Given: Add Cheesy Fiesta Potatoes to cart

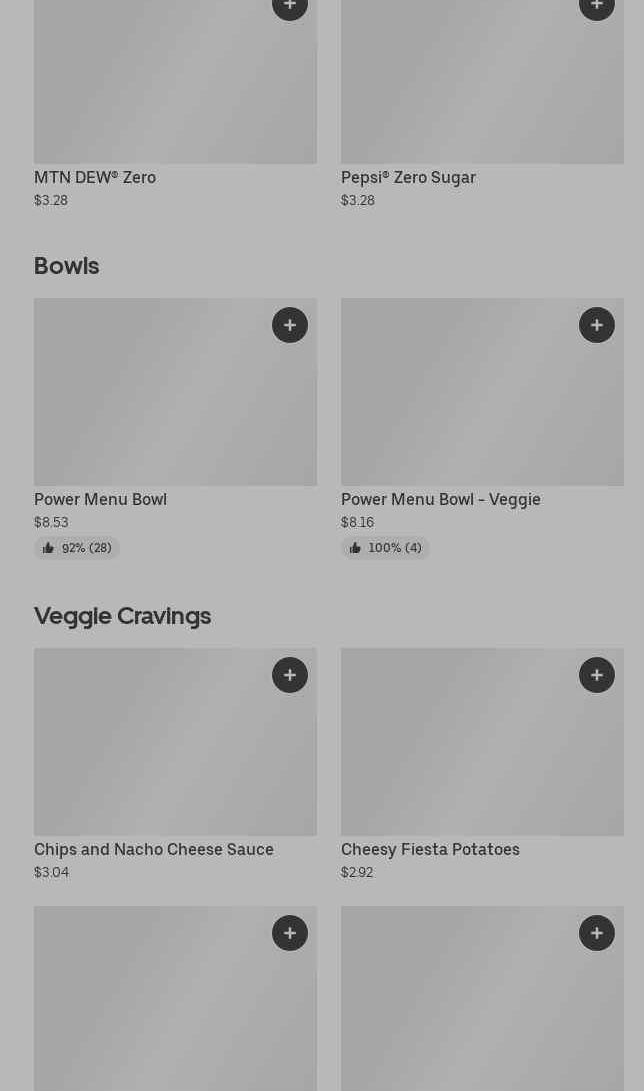Looking at the screenshot, I should [597, 675].
